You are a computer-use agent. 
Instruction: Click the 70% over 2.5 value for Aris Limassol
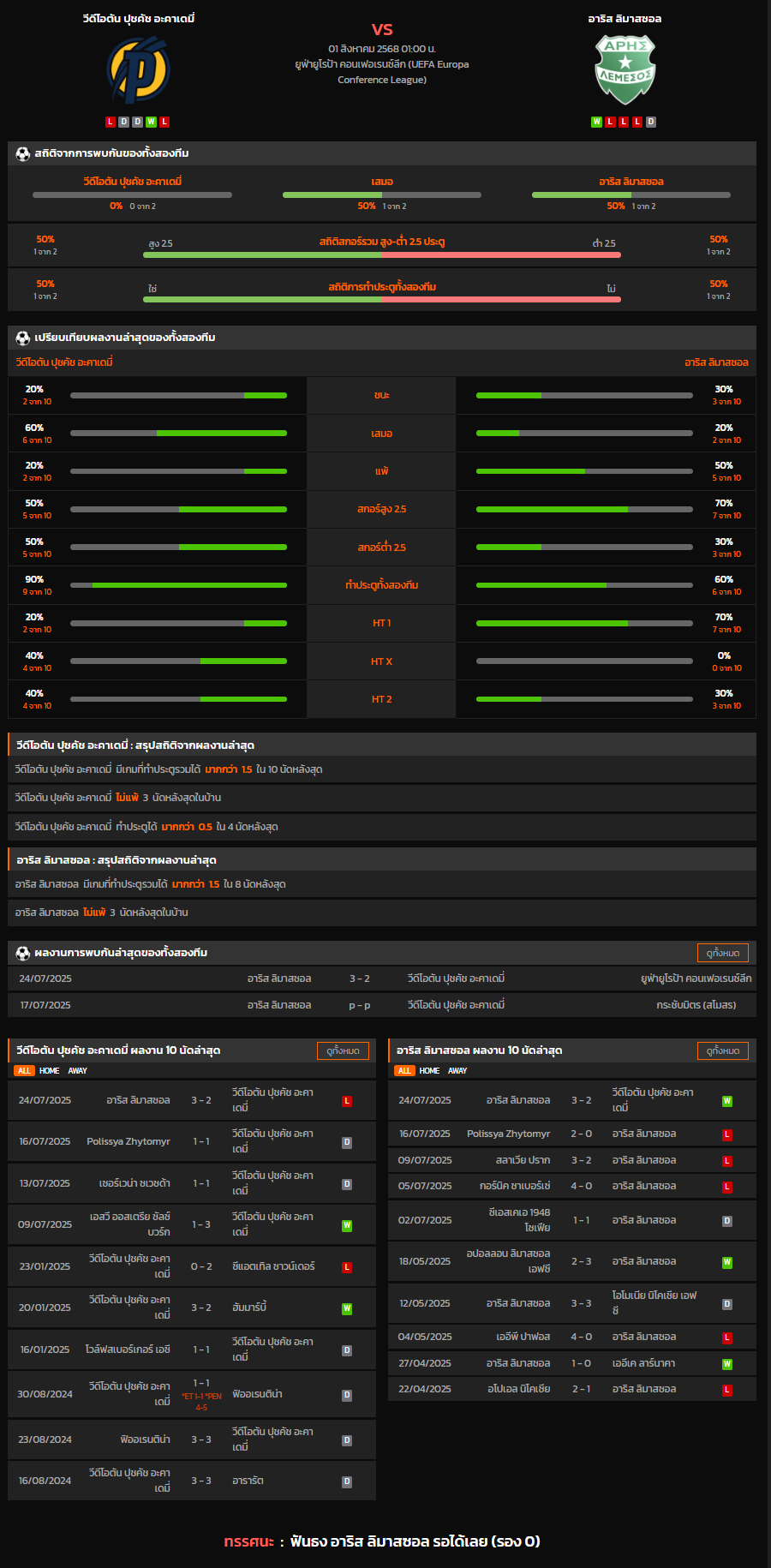[724, 503]
